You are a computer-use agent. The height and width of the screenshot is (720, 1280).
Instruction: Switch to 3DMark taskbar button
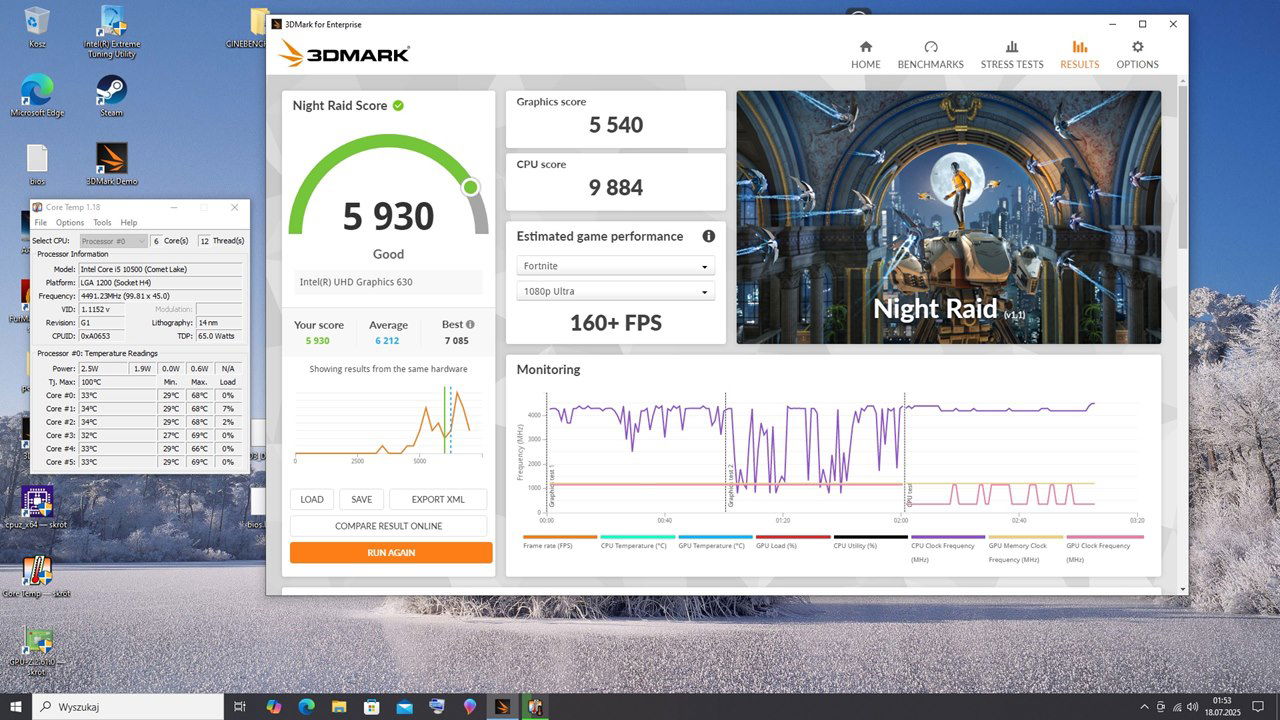(x=502, y=706)
